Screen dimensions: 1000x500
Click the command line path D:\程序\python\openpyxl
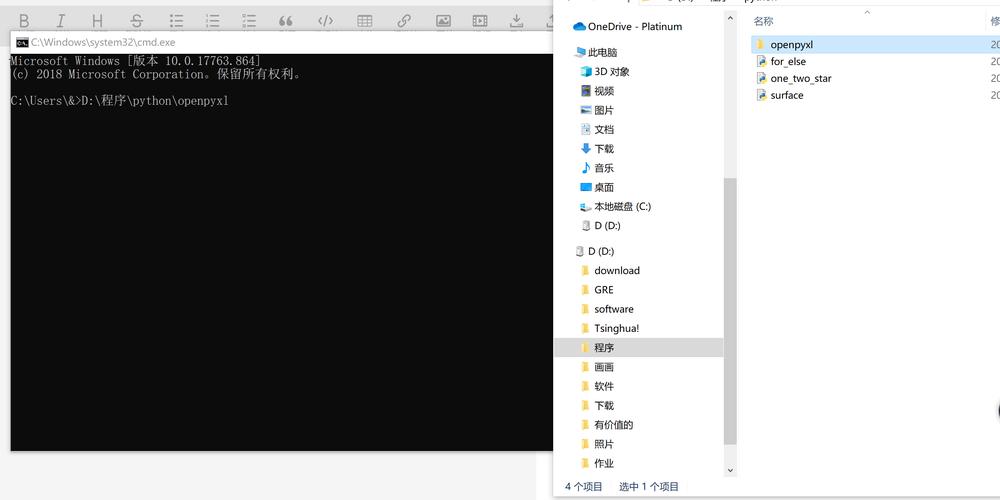155,101
